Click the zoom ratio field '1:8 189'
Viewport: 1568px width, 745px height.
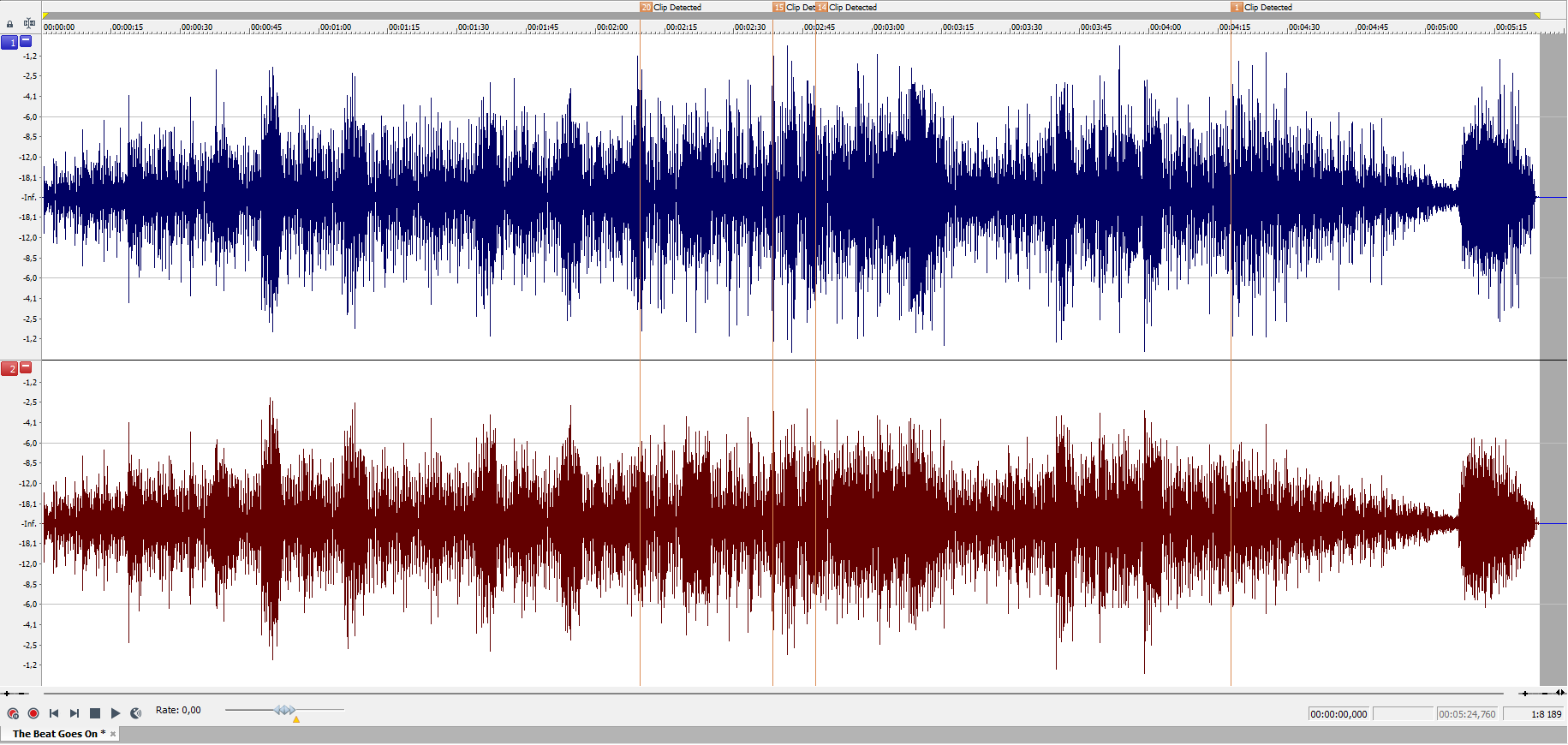[1535, 714]
